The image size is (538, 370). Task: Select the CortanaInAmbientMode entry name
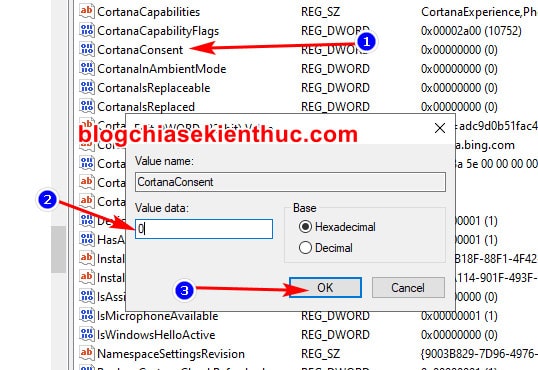click(x=162, y=69)
